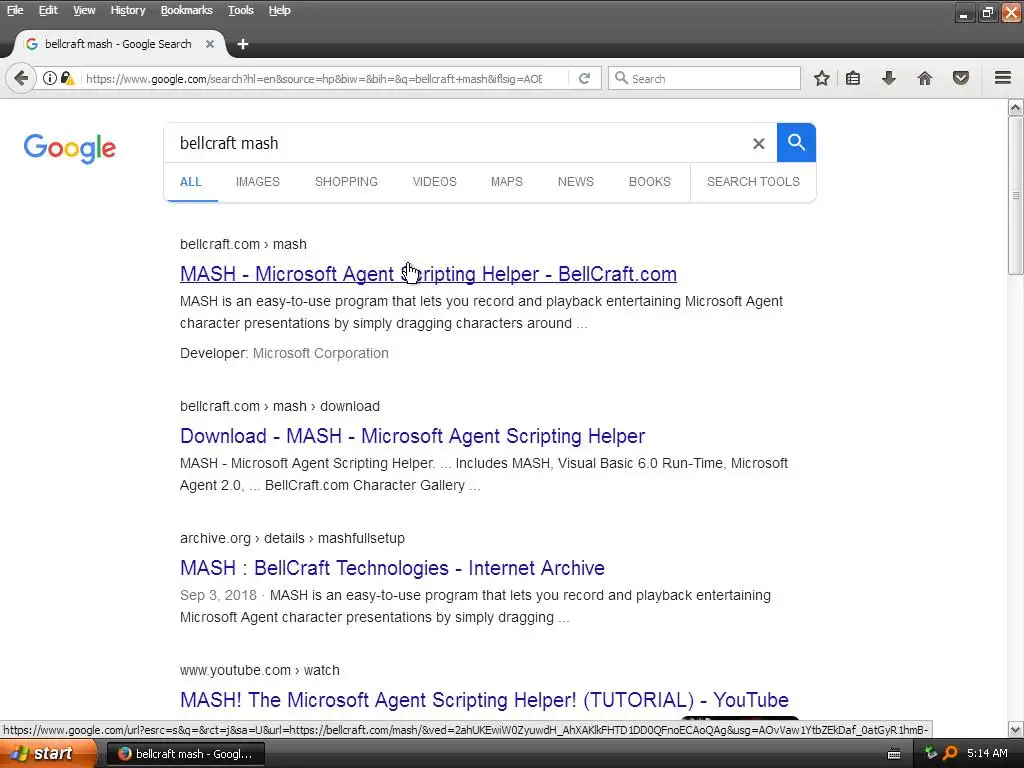Click the Firefox URL address field
1024x768 pixels.
click(x=313, y=78)
